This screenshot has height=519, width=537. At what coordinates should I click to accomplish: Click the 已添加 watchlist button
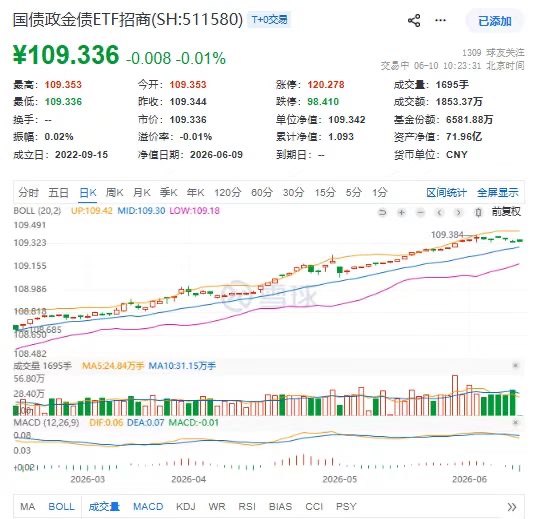coord(495,21)
